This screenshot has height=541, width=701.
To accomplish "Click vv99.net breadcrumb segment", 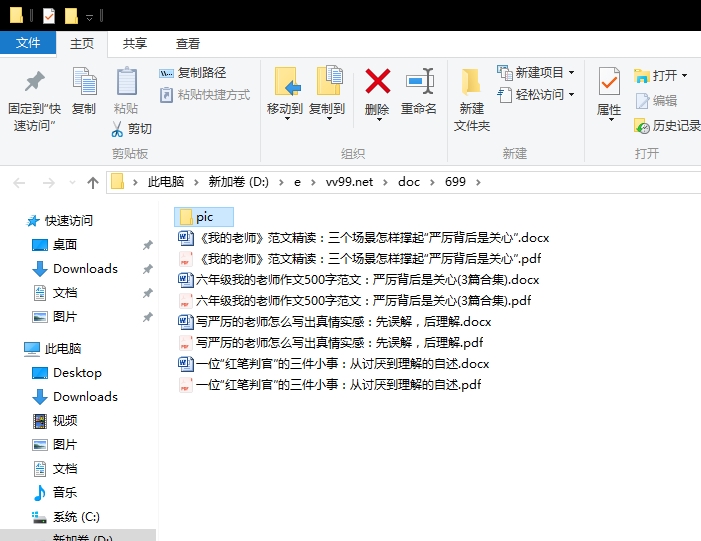I will tap(349, 182).
